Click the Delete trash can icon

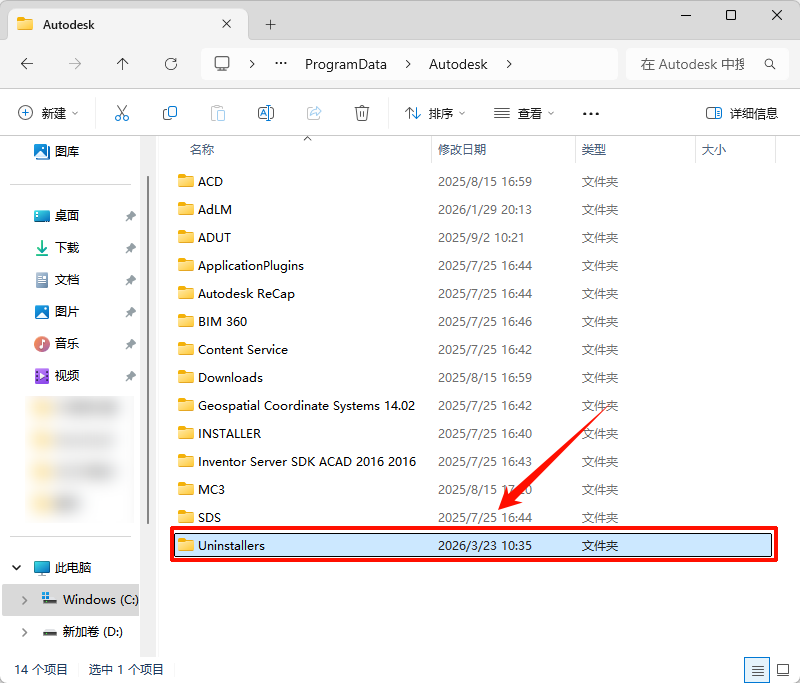pyautogui.click(x=362, y=113)
